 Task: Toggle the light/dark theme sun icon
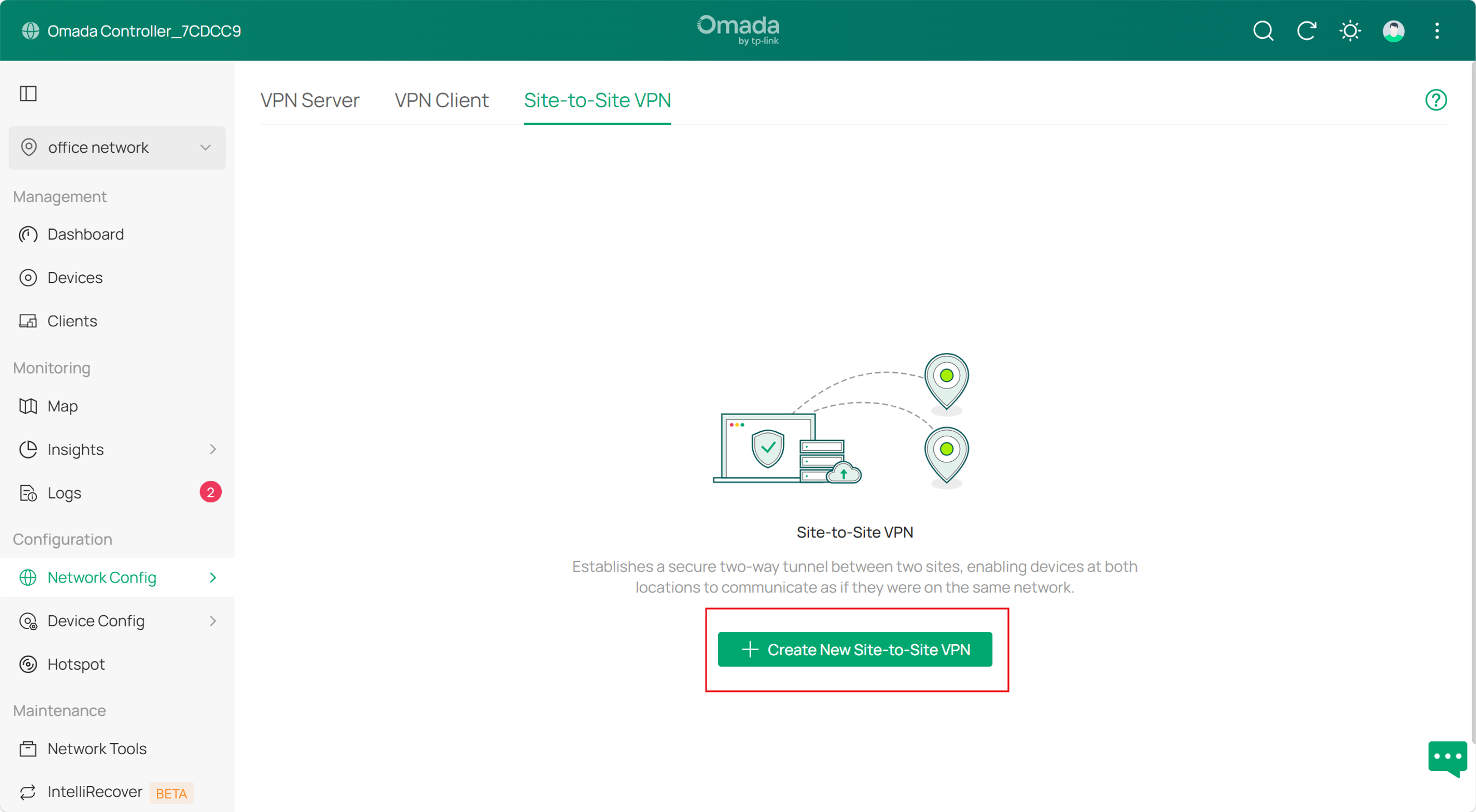pyautogui.click(x=1350, y=31)
